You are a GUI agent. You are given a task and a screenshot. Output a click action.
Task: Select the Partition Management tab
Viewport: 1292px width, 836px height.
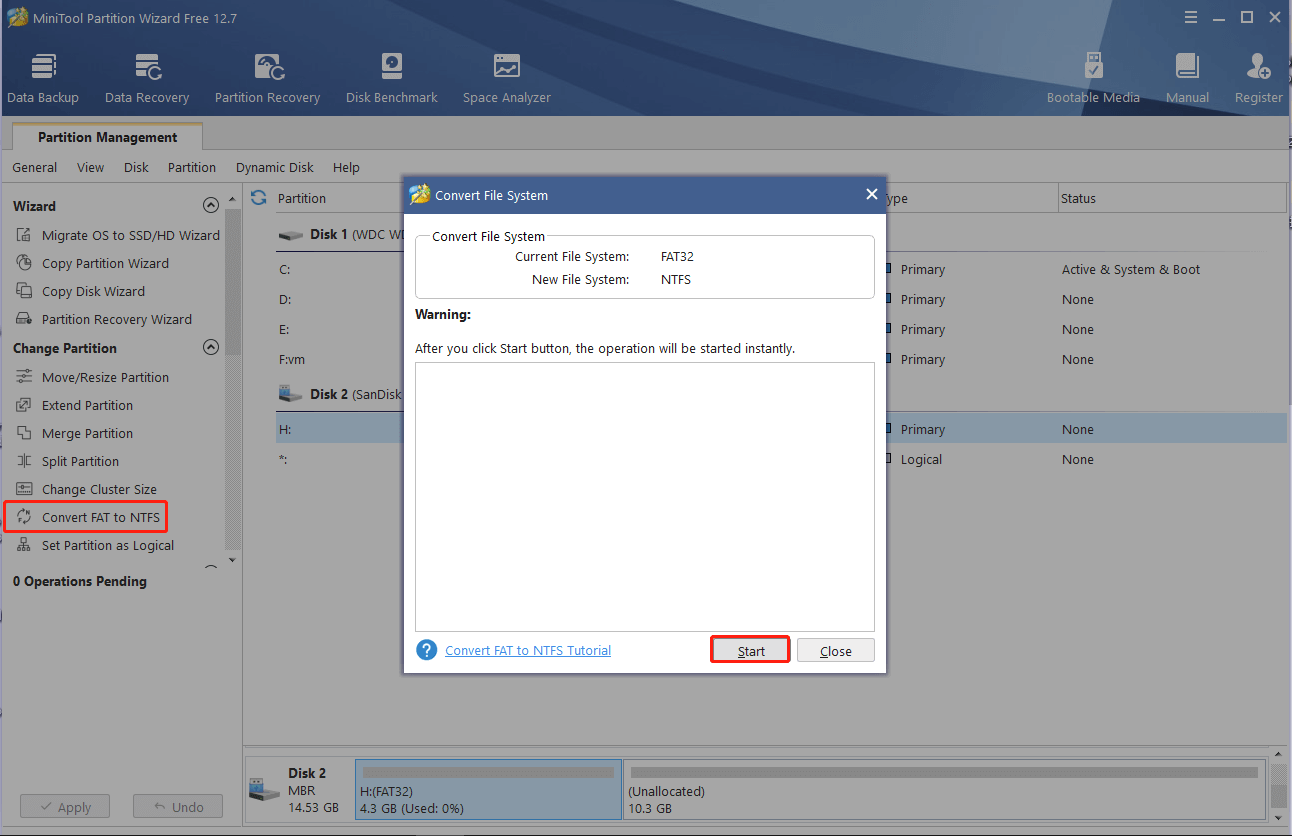[107, 137]
